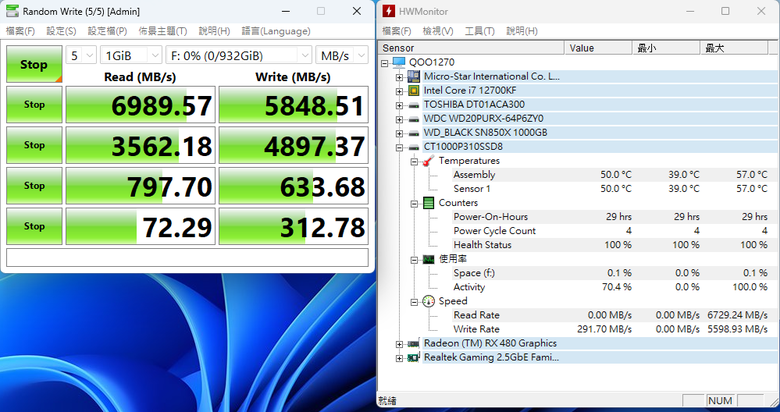The image size is (780, 412).
Task: Click Stop button beside 3562.18 row
Action: pyautogui.click(x=34, y=145)
